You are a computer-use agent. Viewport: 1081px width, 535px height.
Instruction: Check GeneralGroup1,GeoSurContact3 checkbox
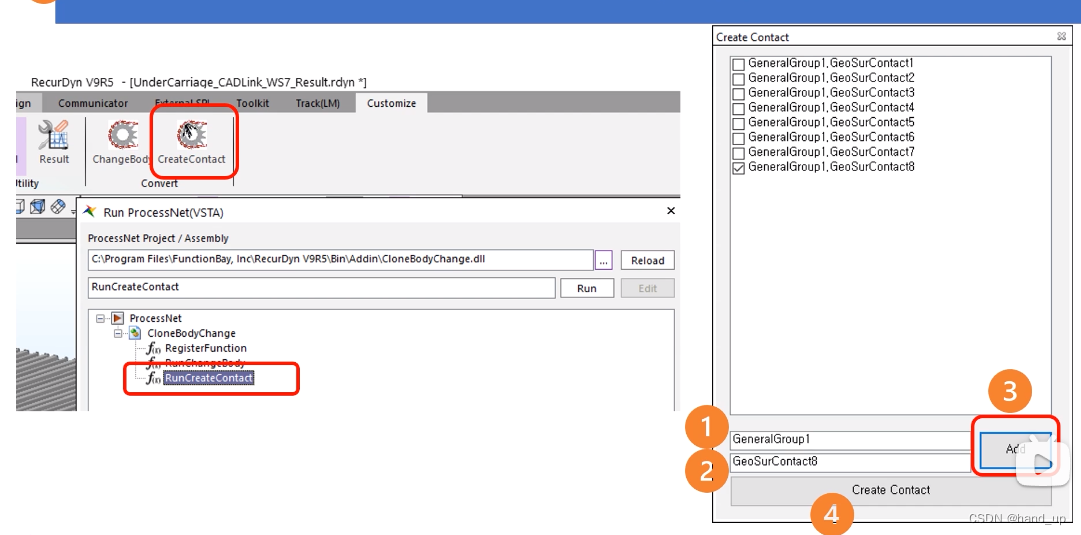pos(738,93)
